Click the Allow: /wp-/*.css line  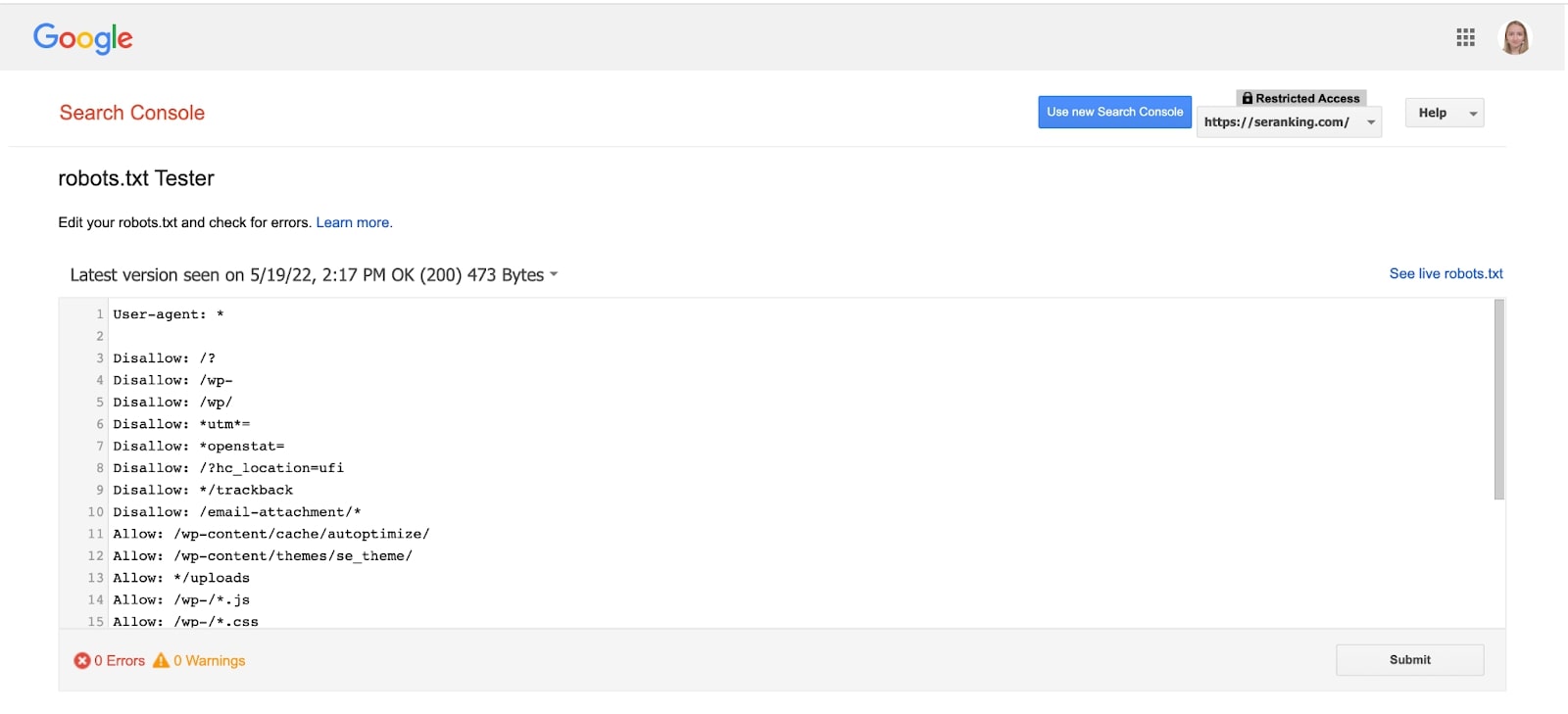(185, 621)
